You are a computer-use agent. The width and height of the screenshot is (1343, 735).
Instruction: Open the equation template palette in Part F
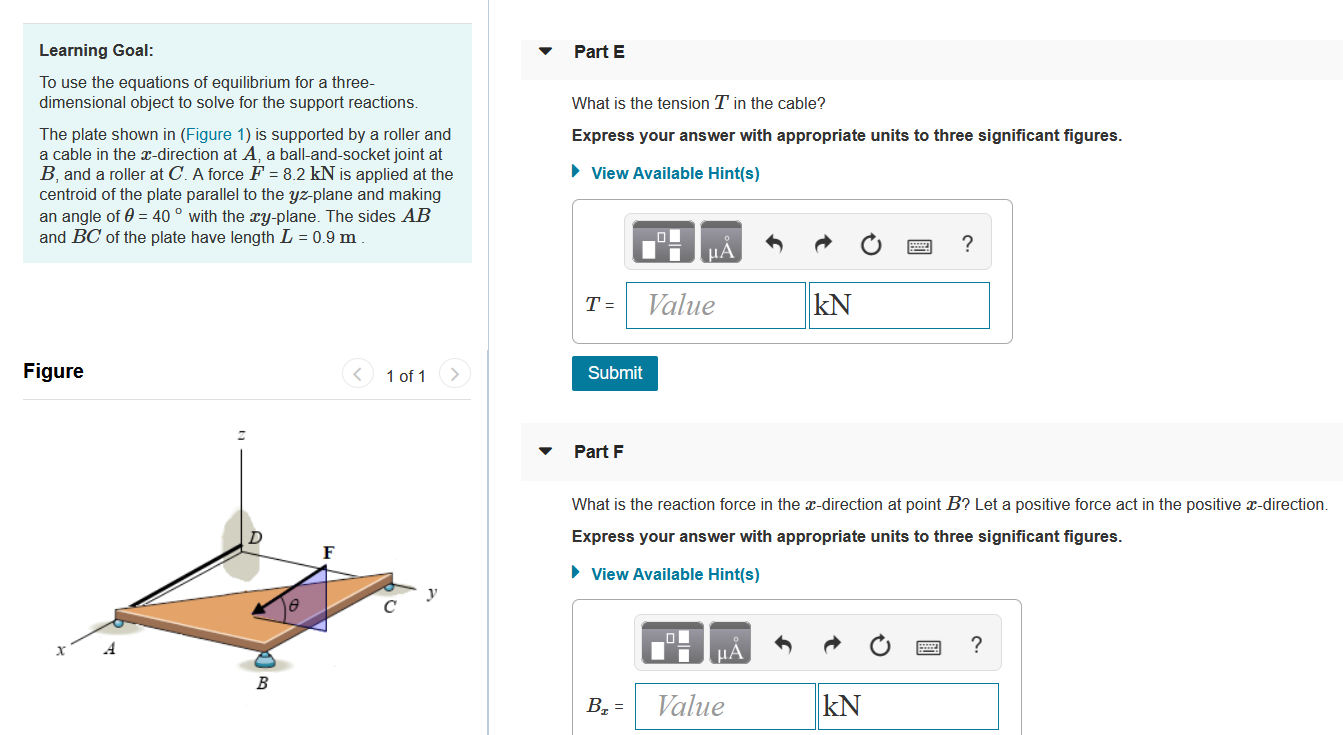click(670, 642)
